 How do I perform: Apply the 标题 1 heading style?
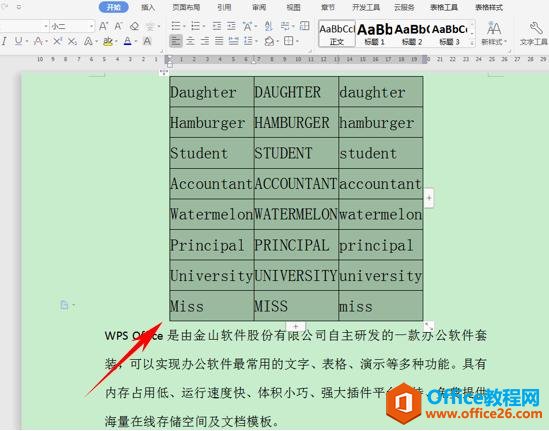coord(374,34)
